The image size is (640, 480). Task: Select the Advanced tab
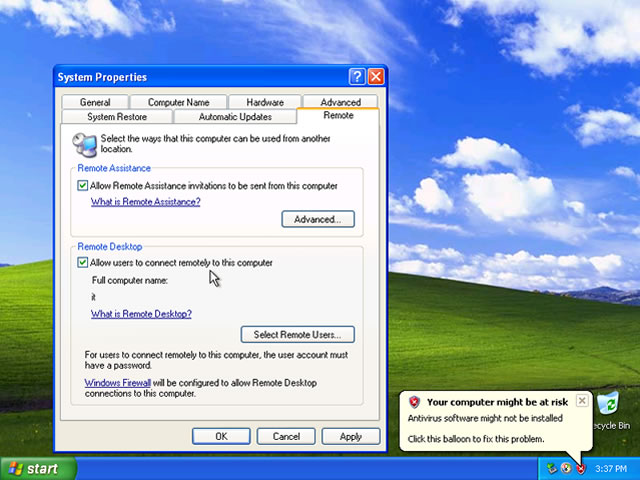pos(340,102)
